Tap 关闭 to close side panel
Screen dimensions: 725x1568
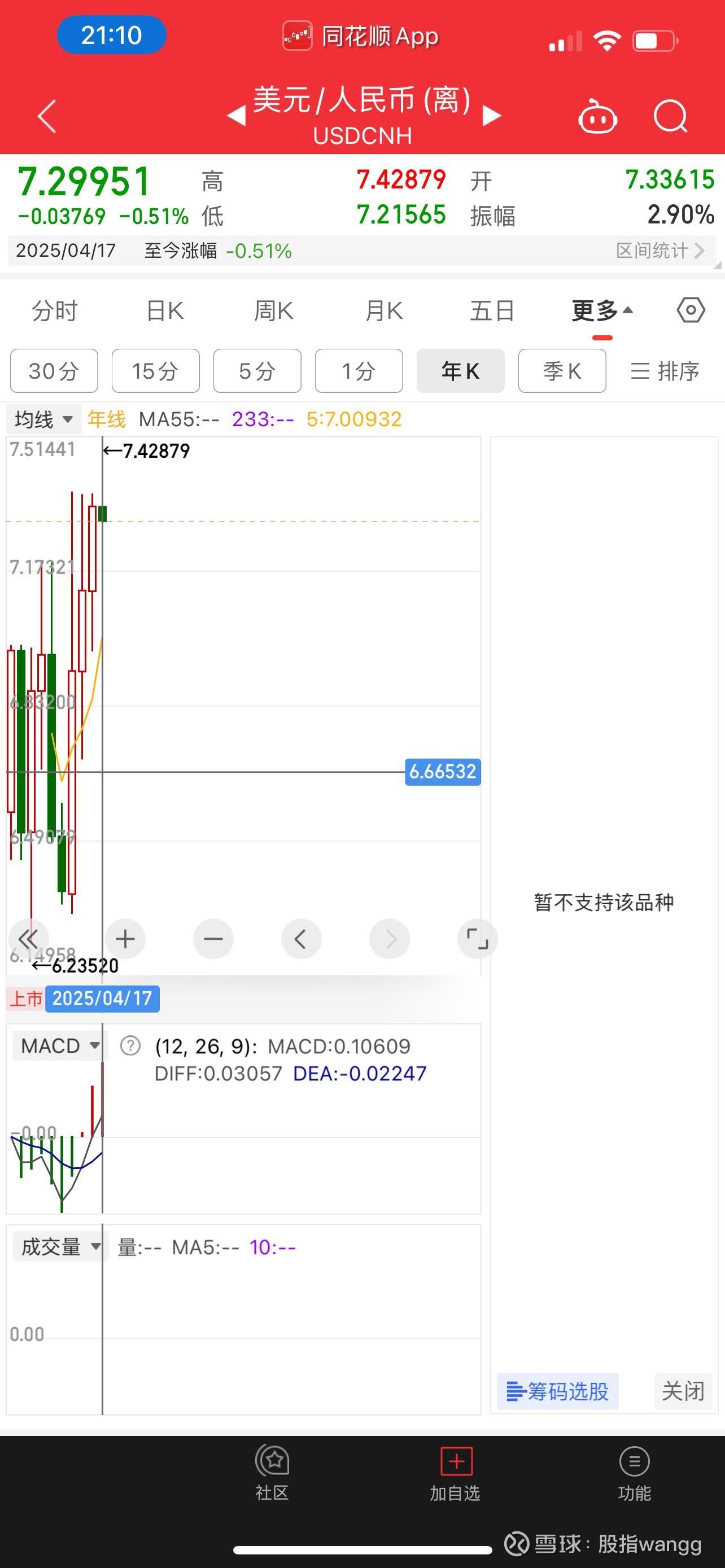click(x=683, y=1391)
